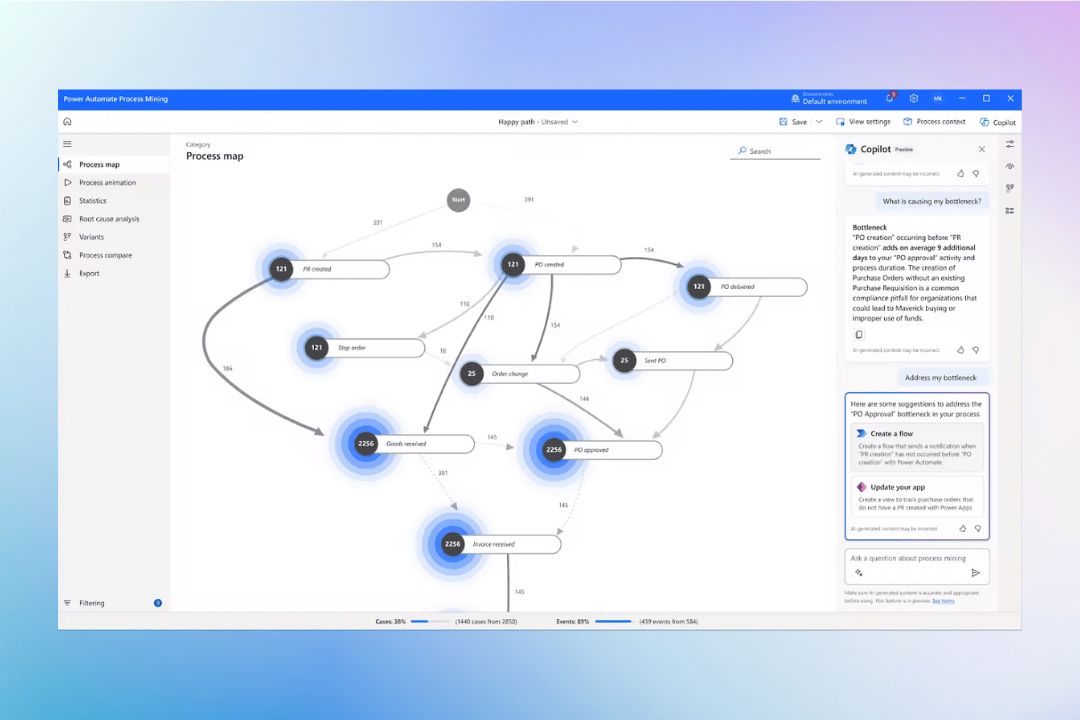Open the sparkle prompt icon in Copilot input
Viewport: 1080px width, 720px height.
[x=859, y=573]
